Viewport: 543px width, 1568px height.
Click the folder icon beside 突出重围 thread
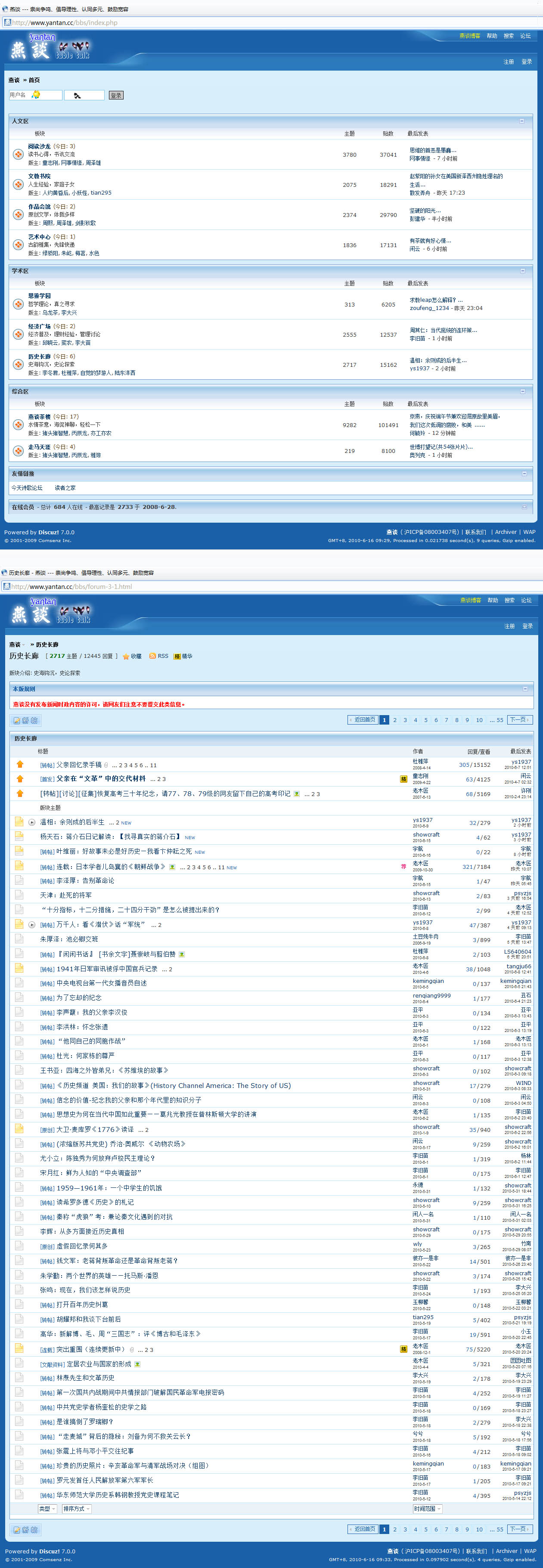pyautogui.click(x=19, y=1349)
